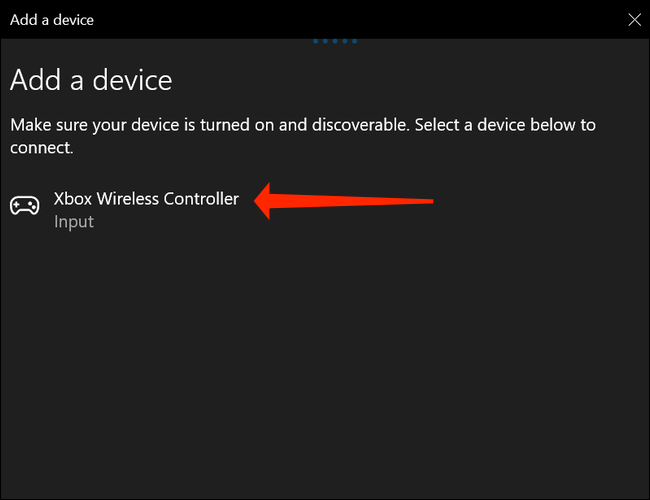Click the word Controller in device name
650x500 pixels.
(x=201, y=199)
